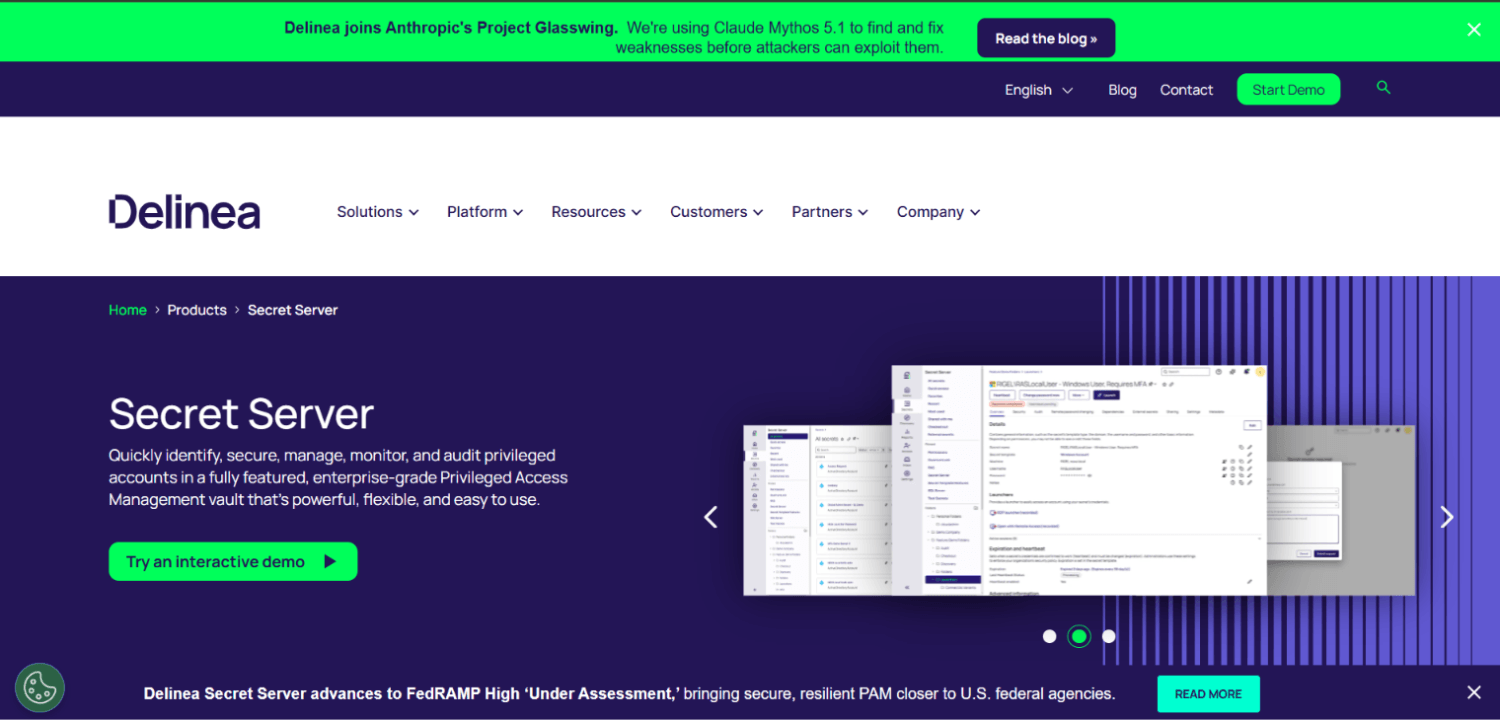This screenshot has width=1500, height=720.
Task: Select the third carousel dot
Action: [1109, 636]
